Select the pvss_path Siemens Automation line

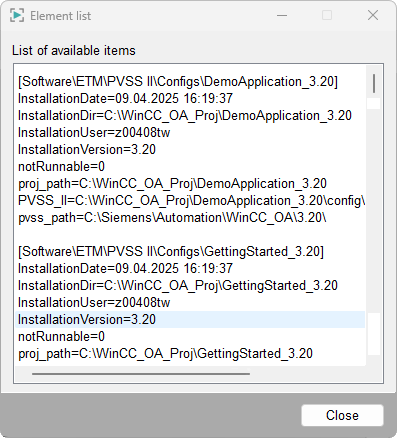click(x=190, y=218)
